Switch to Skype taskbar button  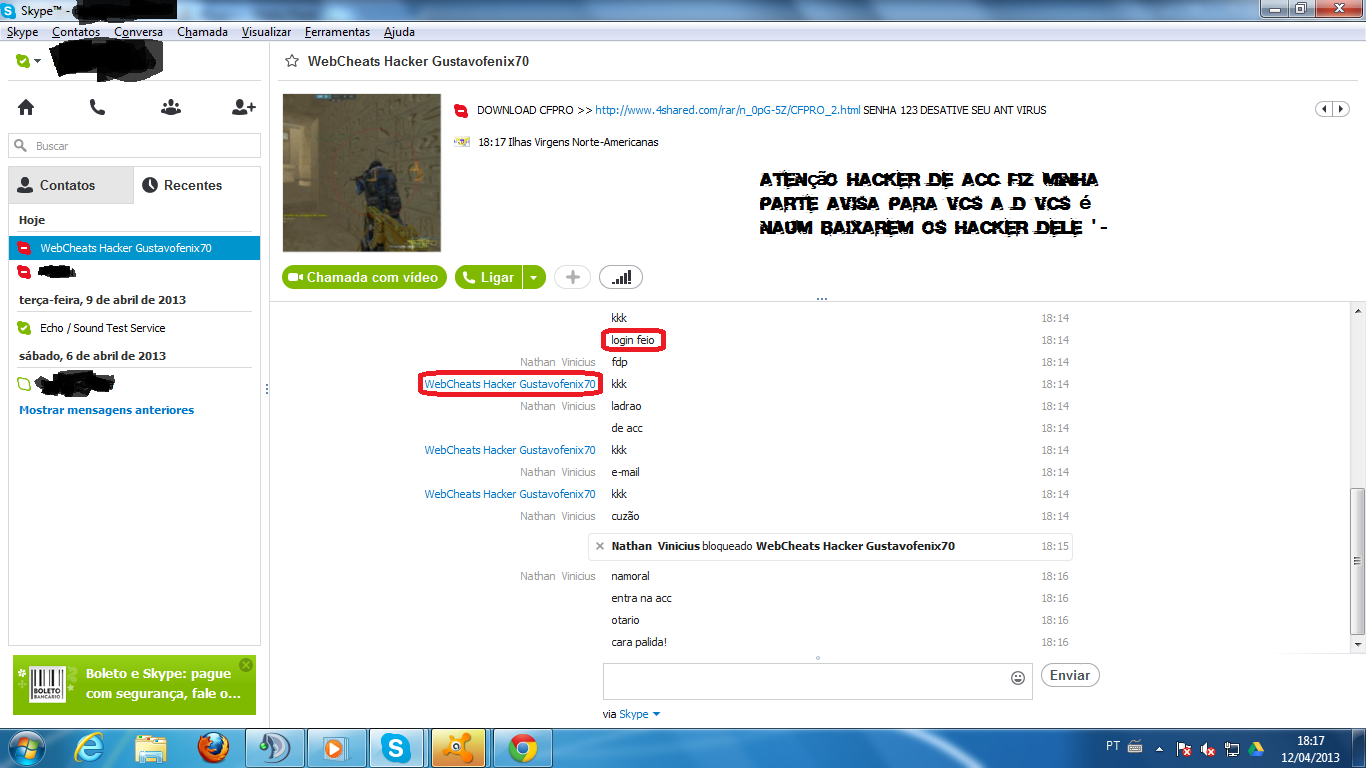pyautogui.click(x=398, y=748)
